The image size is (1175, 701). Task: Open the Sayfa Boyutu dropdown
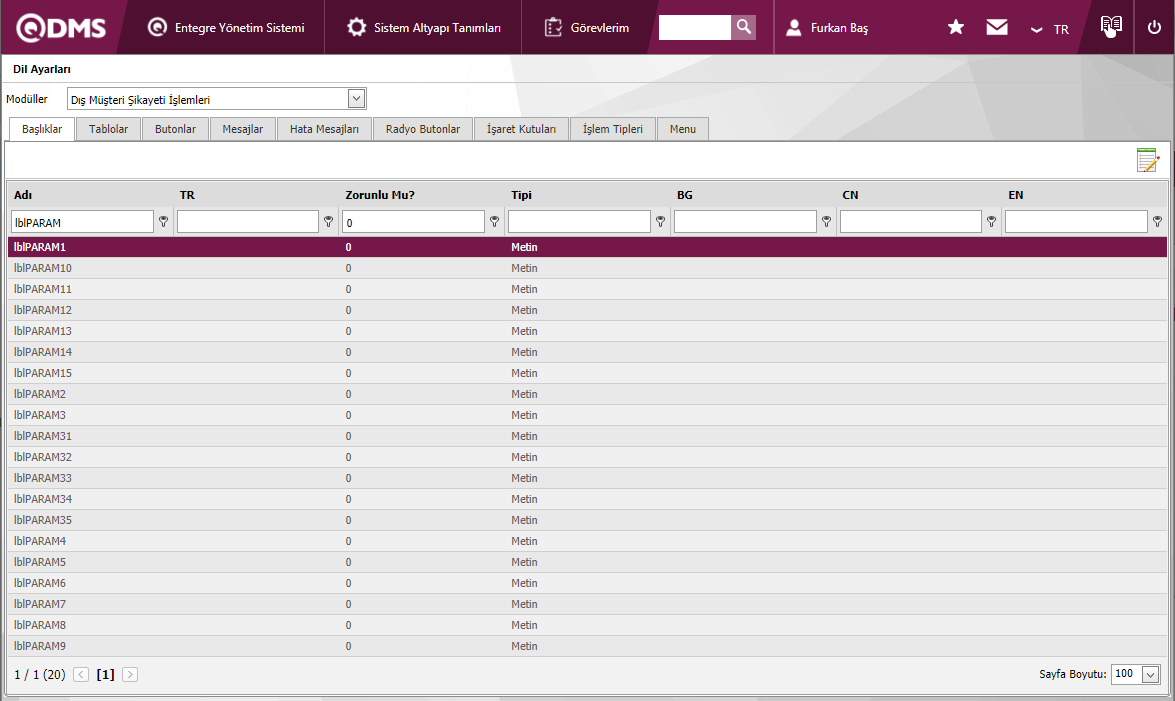1150,674
